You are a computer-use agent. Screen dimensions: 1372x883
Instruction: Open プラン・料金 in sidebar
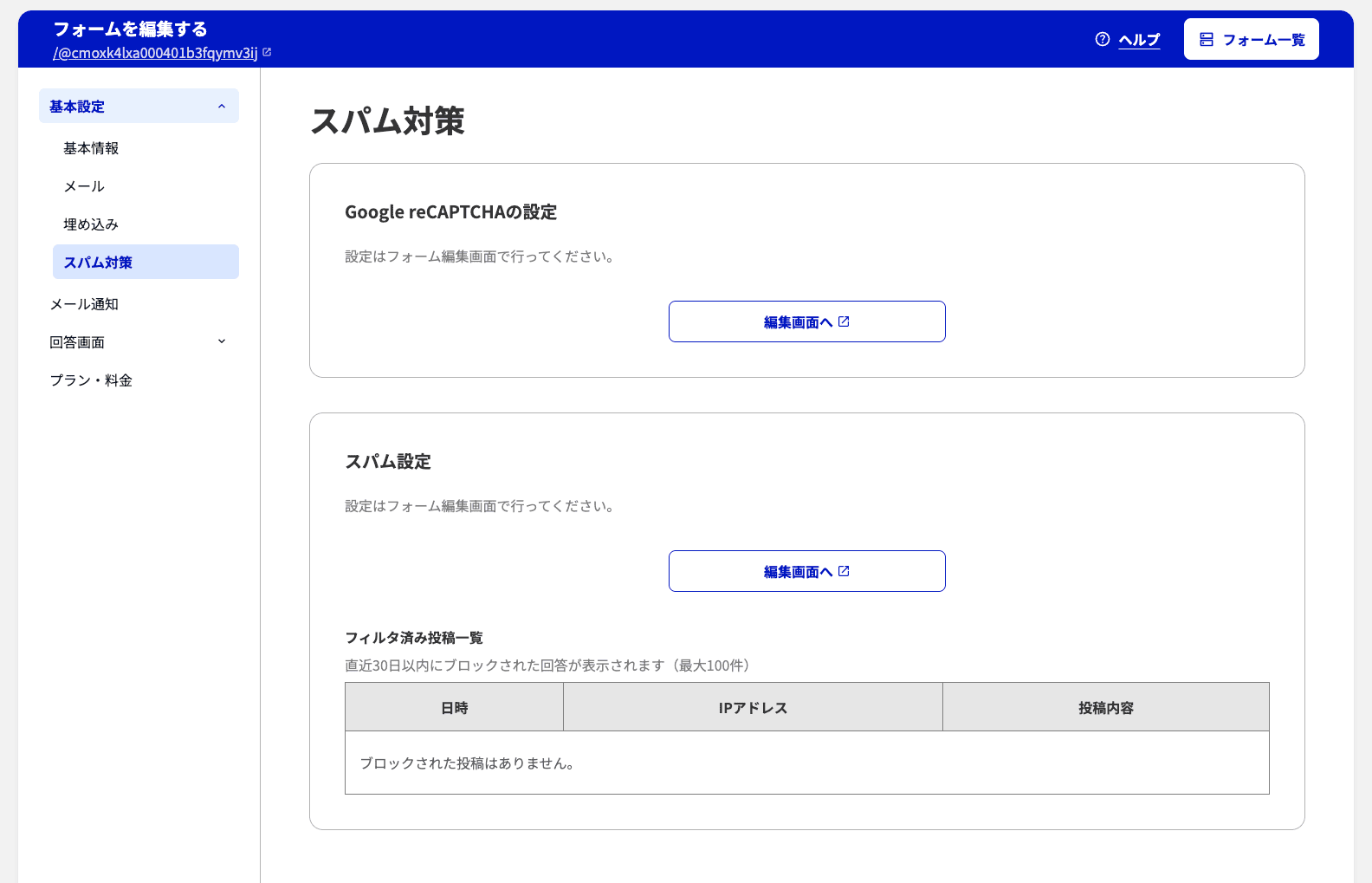click(91, 380)
